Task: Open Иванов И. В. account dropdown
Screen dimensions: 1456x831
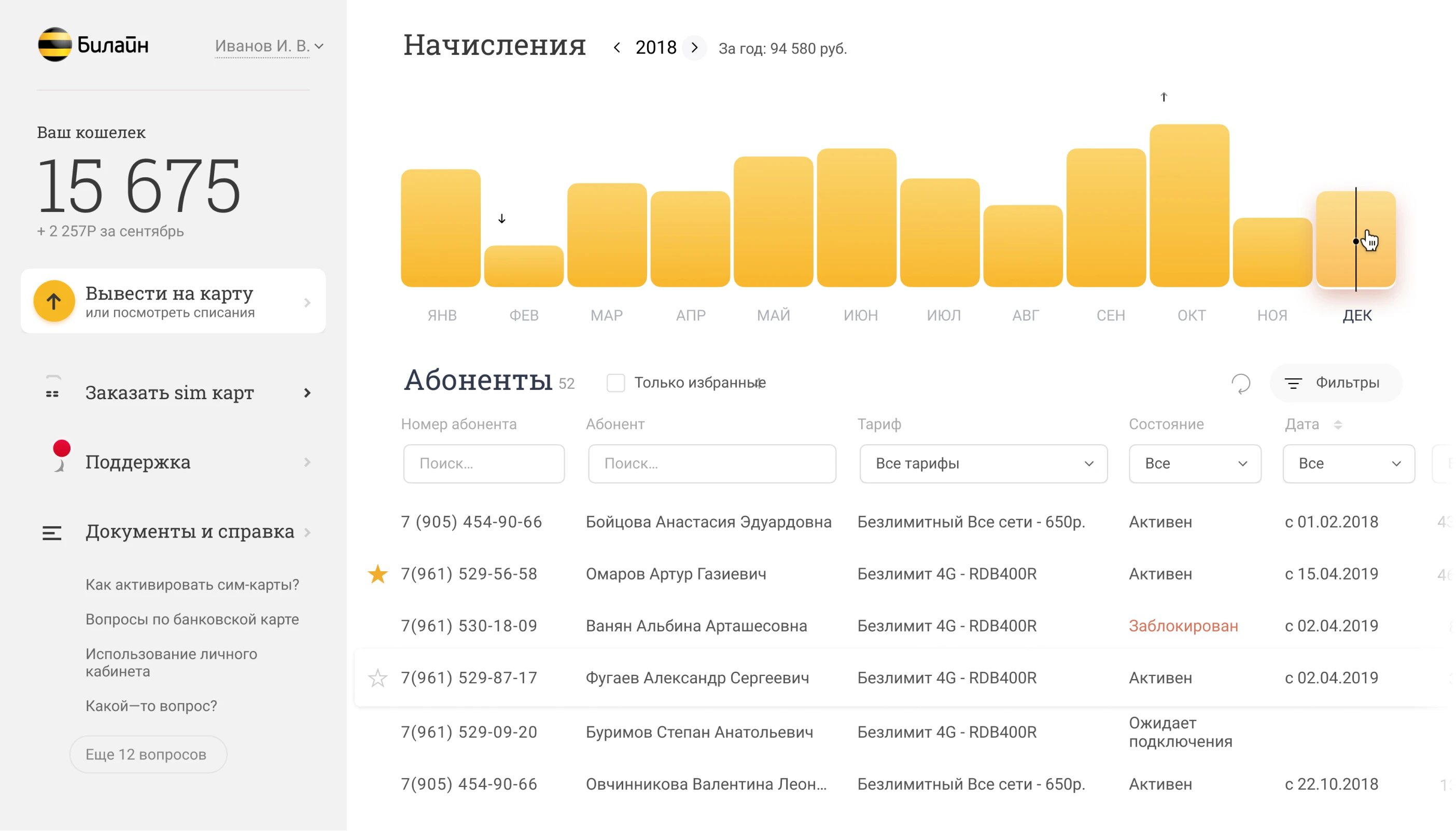Action: click(x=269, y=46)
